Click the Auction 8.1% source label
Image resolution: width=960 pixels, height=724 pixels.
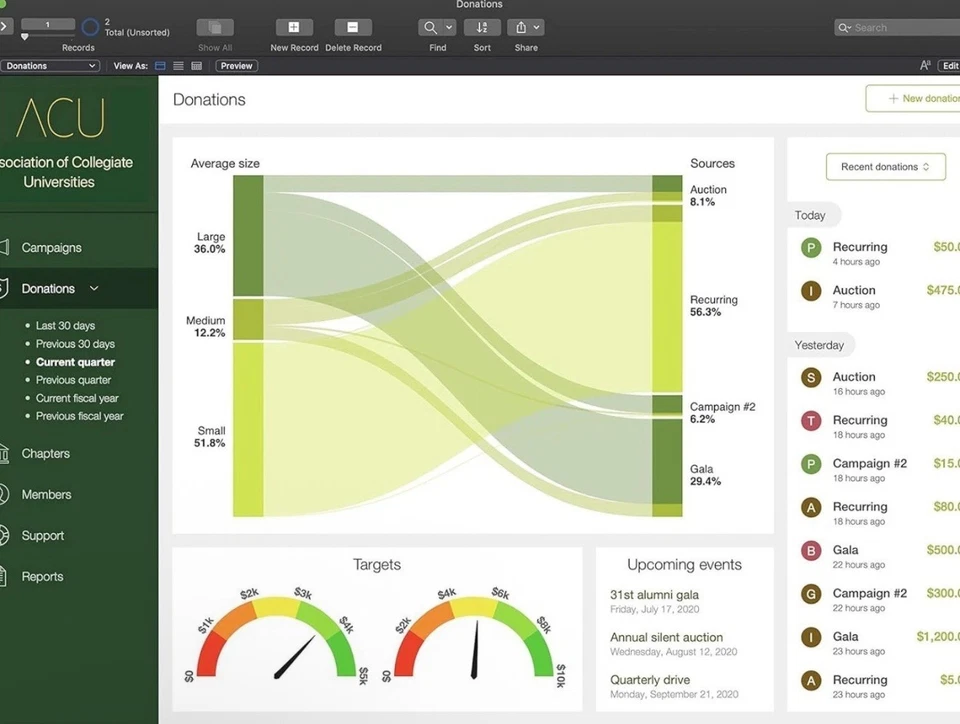pyautogui.click(x=708, y=196)
